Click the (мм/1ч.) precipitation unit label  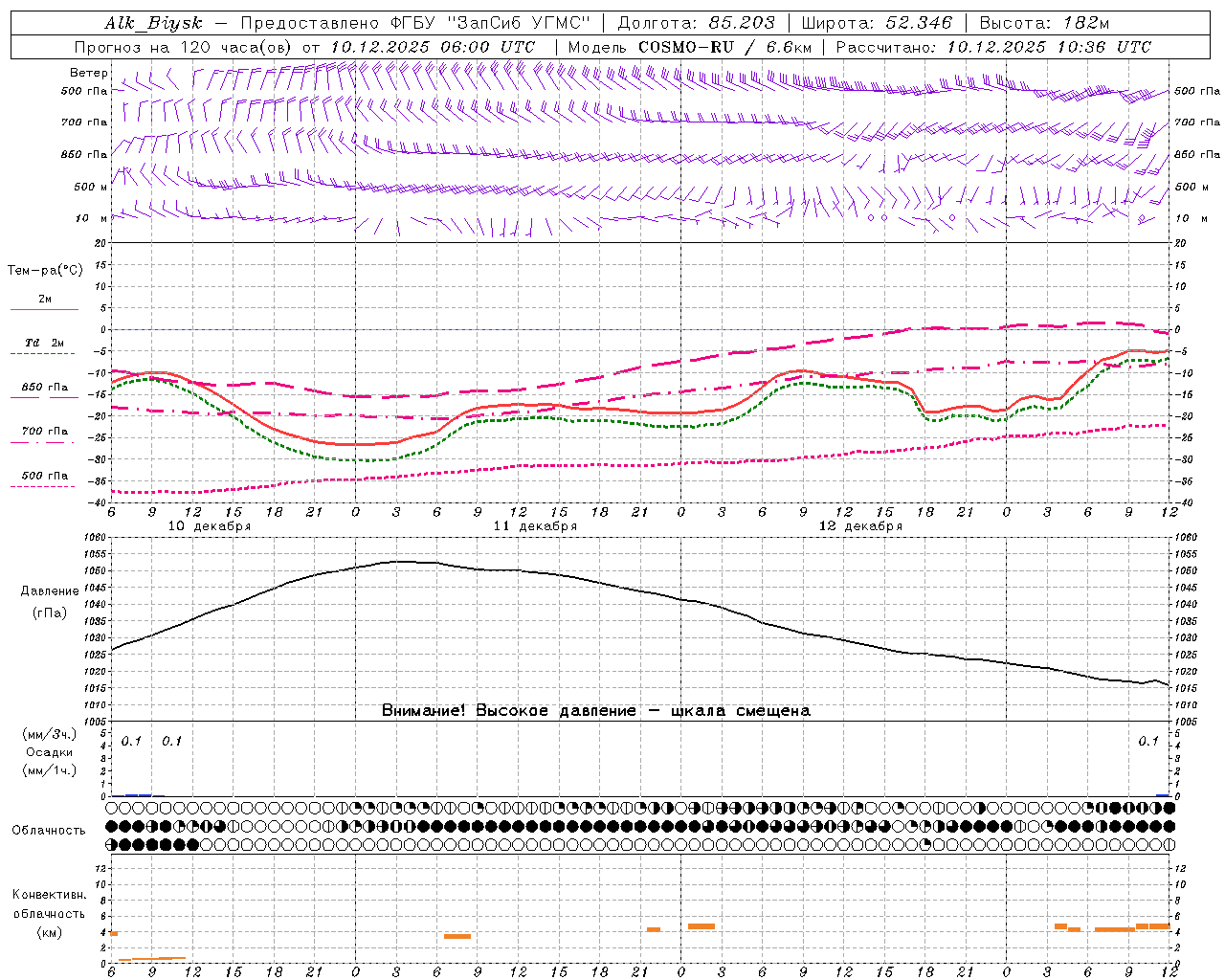pos(49,770)
